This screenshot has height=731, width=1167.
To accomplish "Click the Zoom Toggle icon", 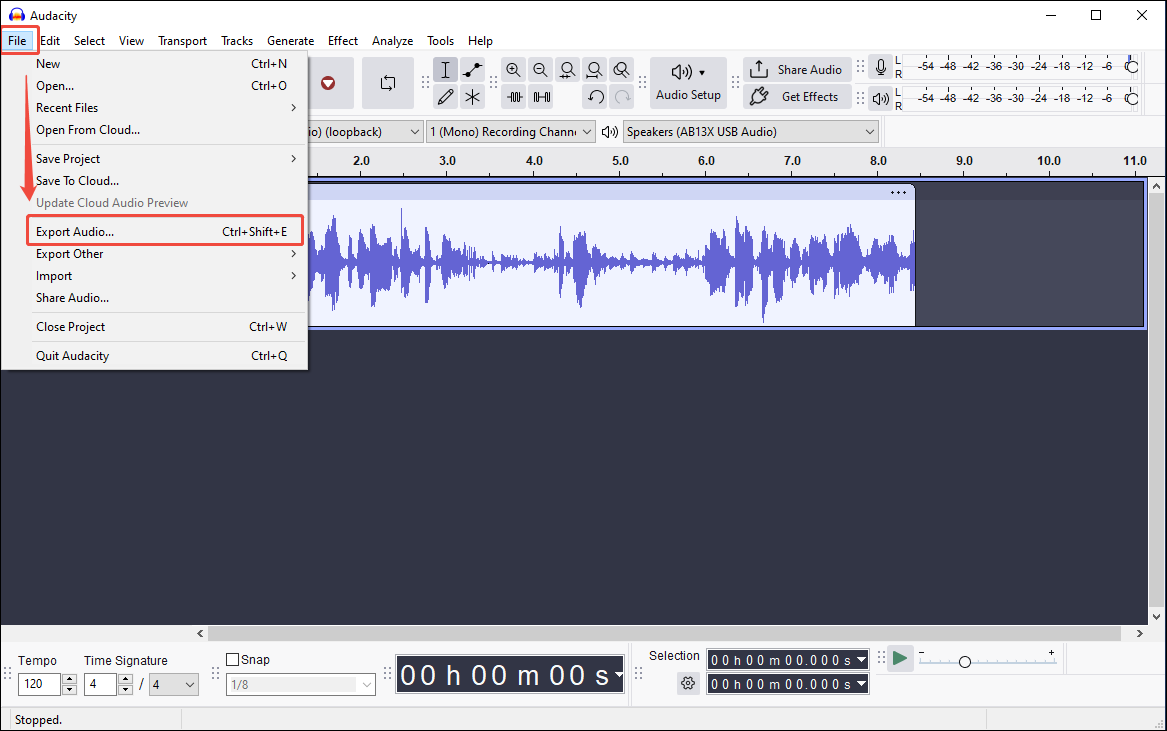I will (621, 70).
